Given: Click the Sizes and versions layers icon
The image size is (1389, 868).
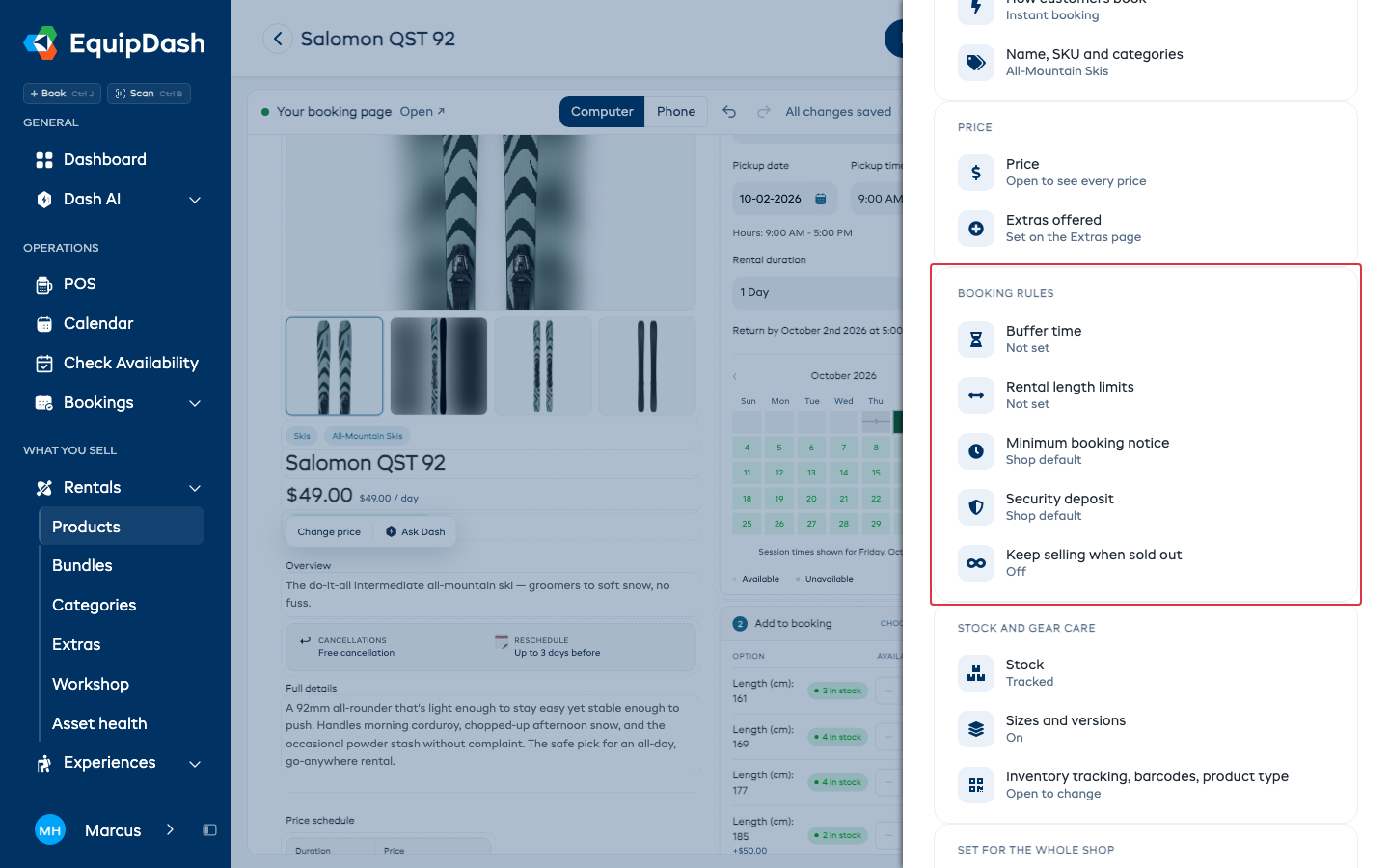Looking at the screenshot, I should click(x=975, y=729).
